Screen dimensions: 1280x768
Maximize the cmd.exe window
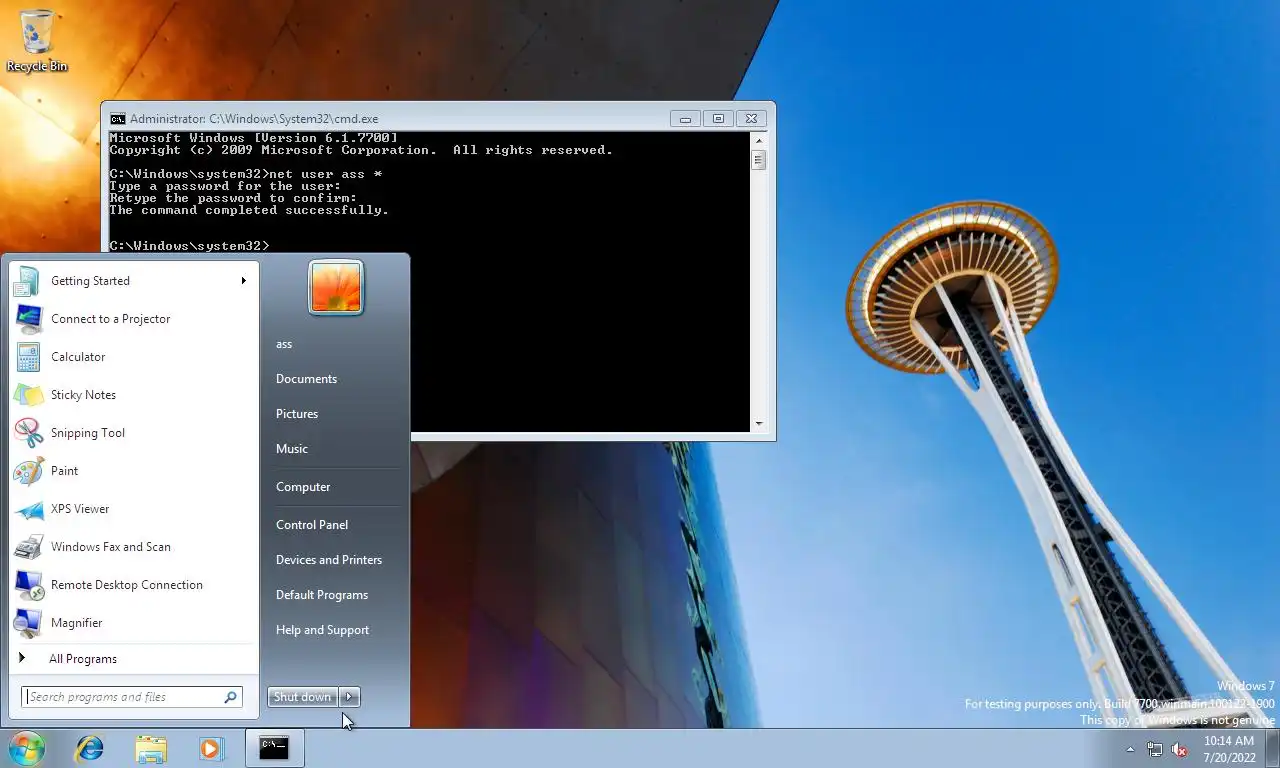pos(718,118)
